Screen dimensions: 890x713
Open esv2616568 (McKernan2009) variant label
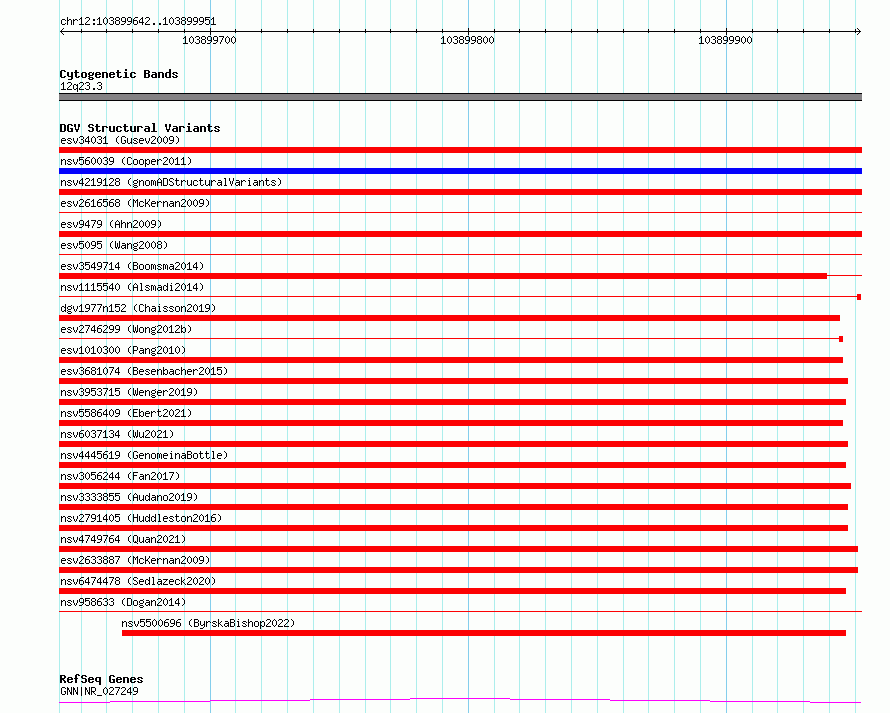point(135,203)
